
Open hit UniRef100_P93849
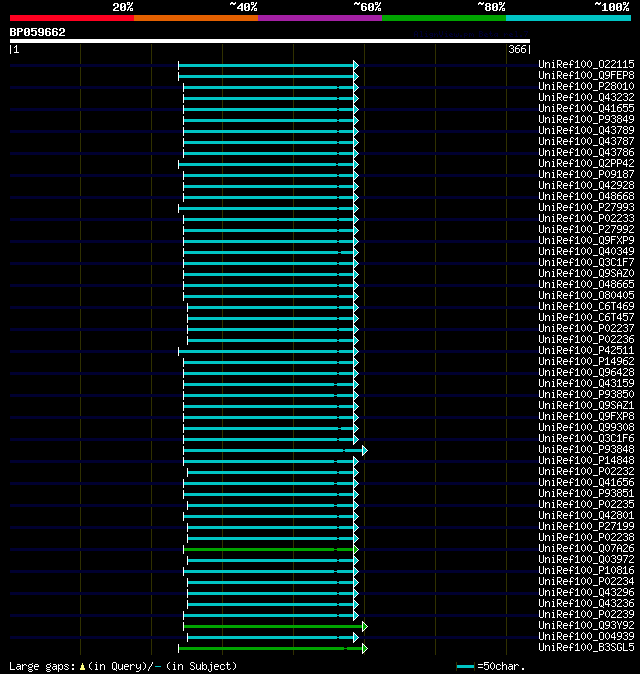[586, 119]
